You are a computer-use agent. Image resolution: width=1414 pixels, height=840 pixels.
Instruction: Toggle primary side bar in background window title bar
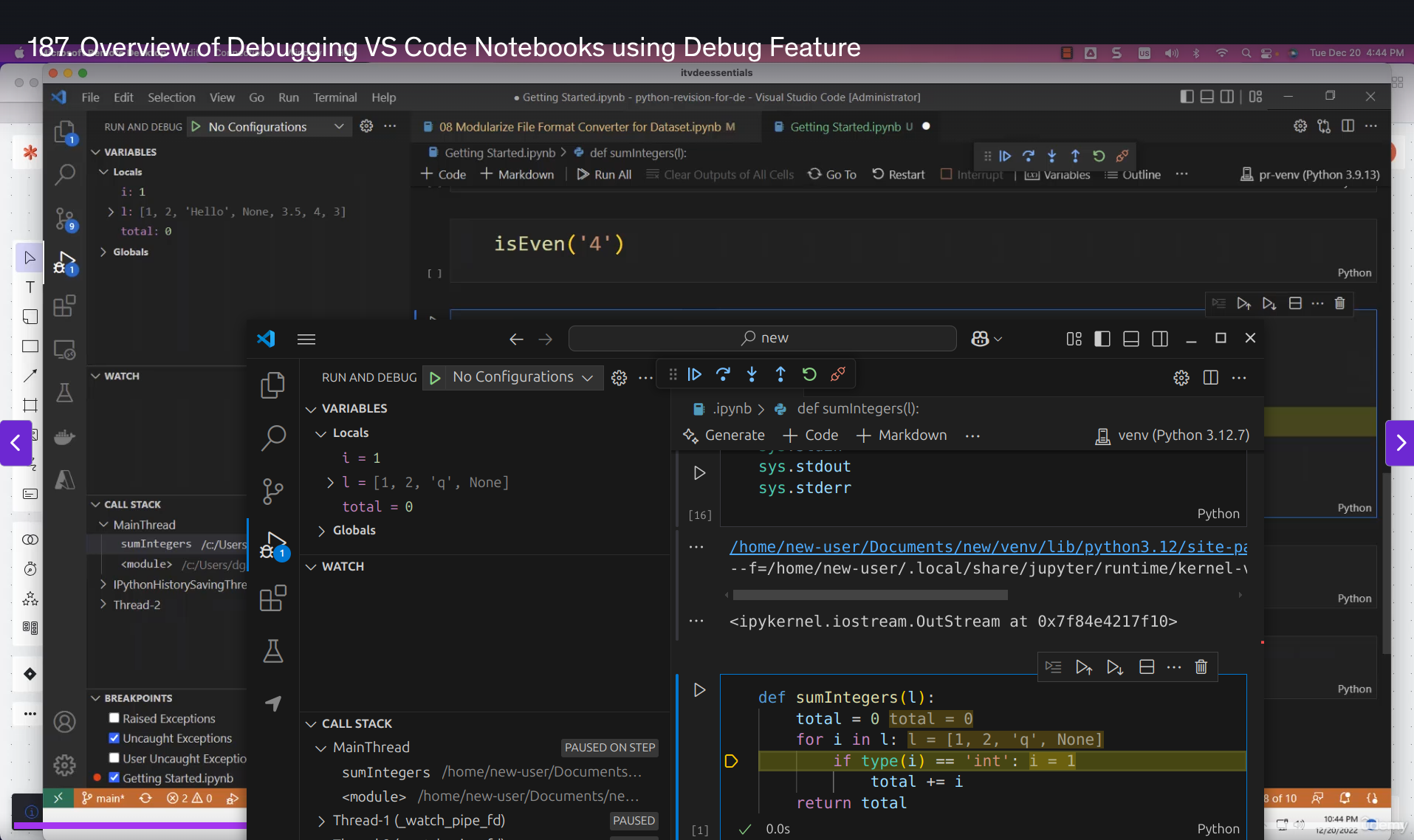(1187, 96)
